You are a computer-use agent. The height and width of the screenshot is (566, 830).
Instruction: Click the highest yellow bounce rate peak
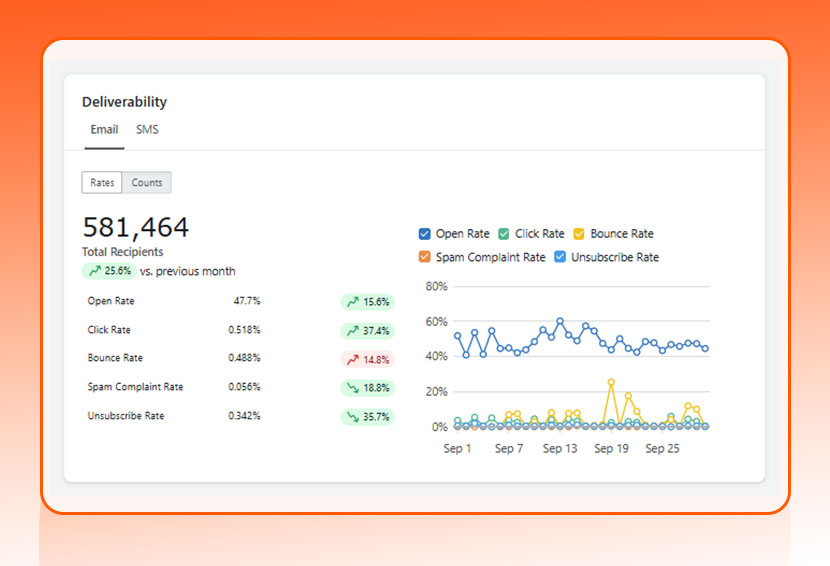point(611,382)
